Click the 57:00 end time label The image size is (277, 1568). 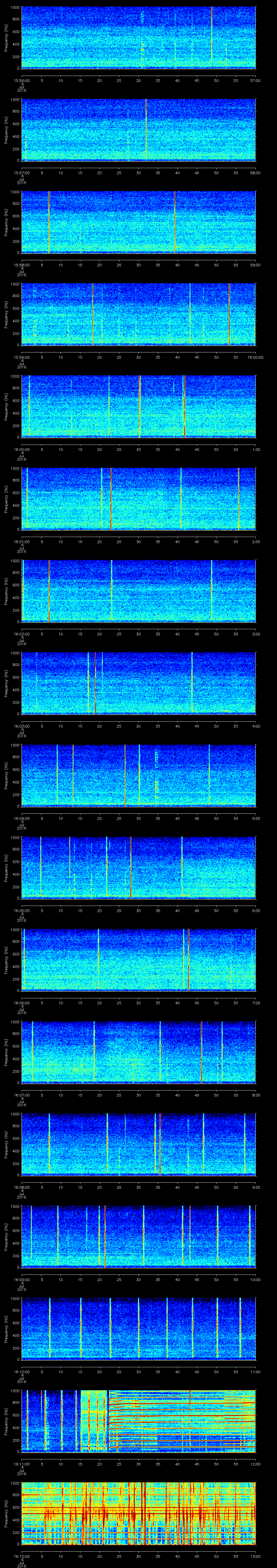(256, 80)
